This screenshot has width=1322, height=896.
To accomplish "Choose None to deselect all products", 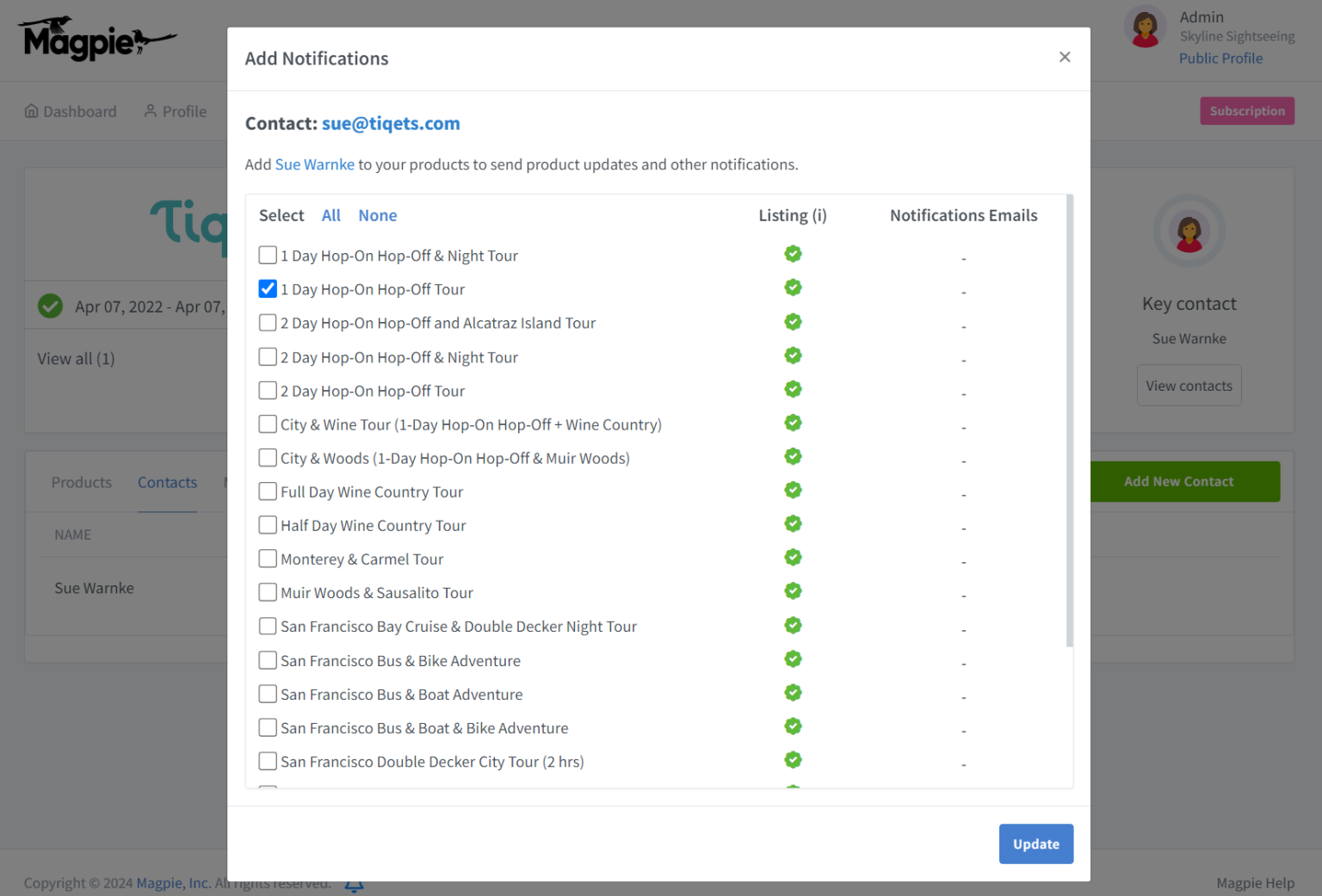I will [x=377, y=215].
